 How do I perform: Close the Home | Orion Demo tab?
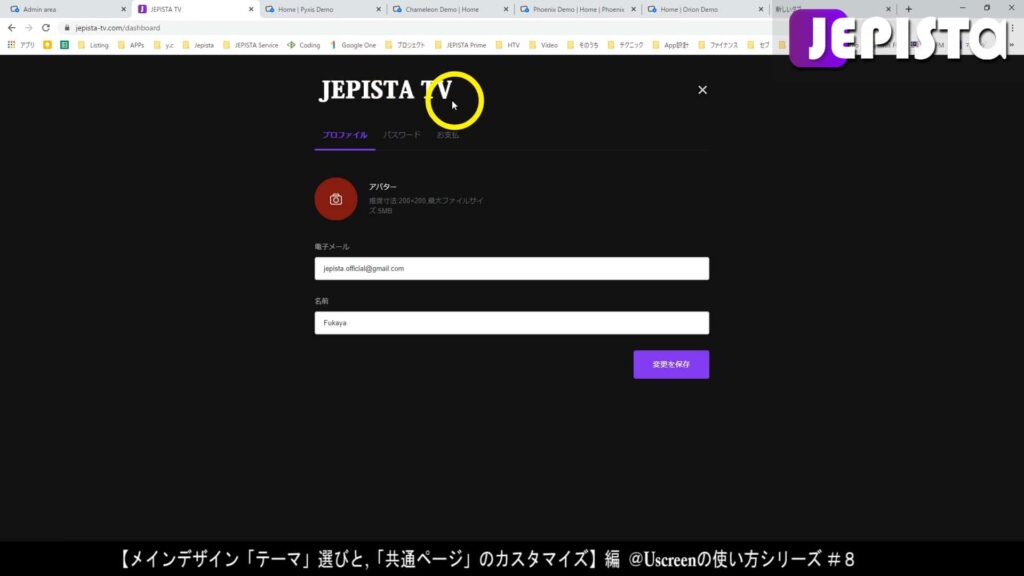pyautogui.click(x=760, y=9)
